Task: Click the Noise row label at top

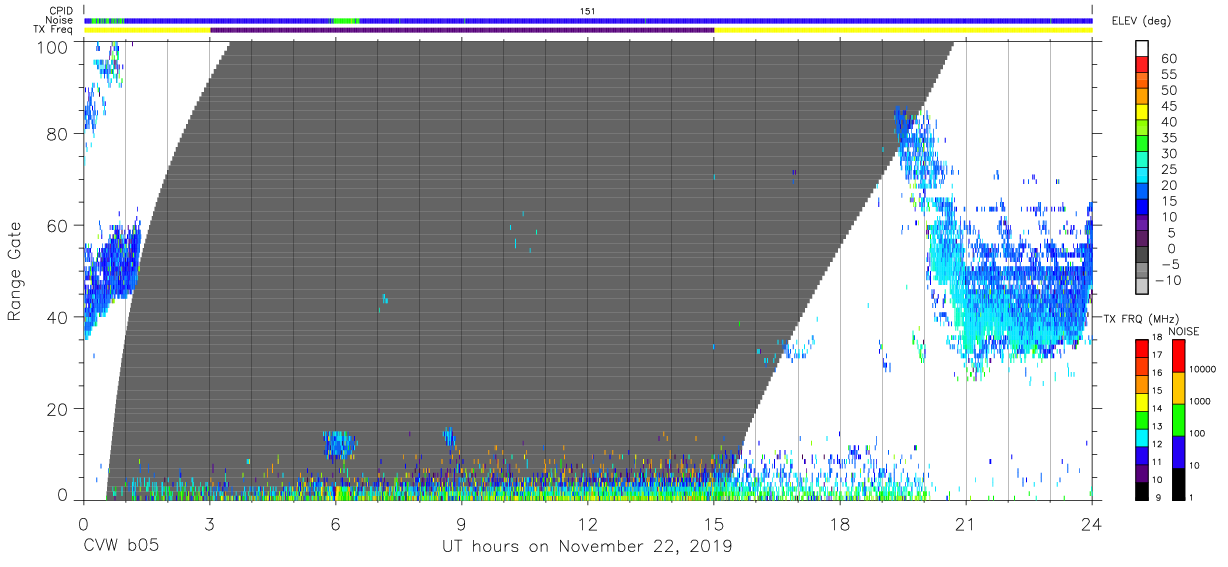Action: [x=61, y=20]
